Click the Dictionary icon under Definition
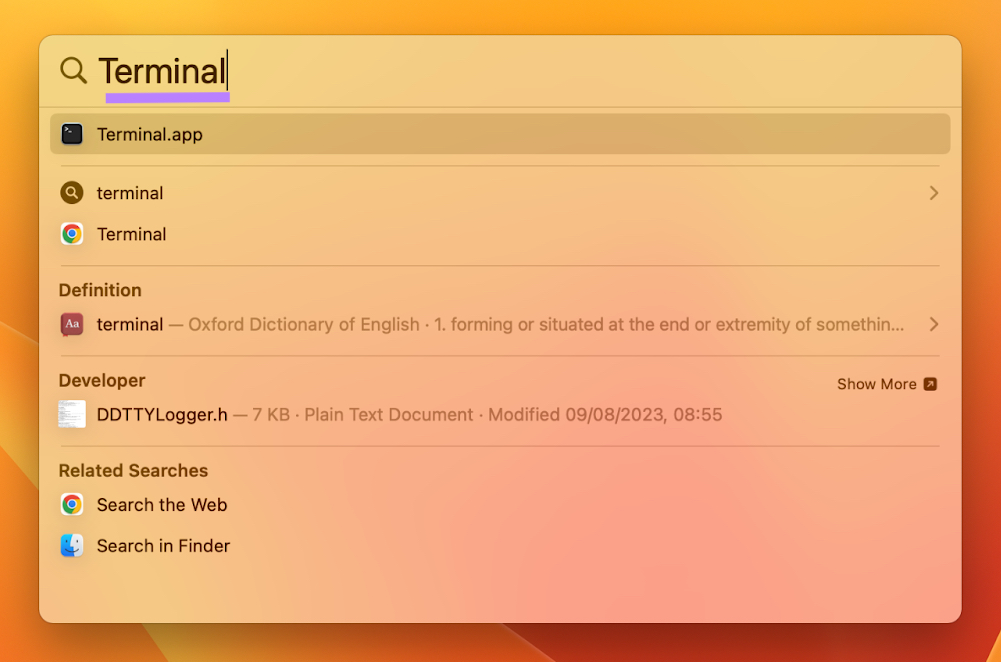Screen dimensions: 1001x662 pos(72,324)
